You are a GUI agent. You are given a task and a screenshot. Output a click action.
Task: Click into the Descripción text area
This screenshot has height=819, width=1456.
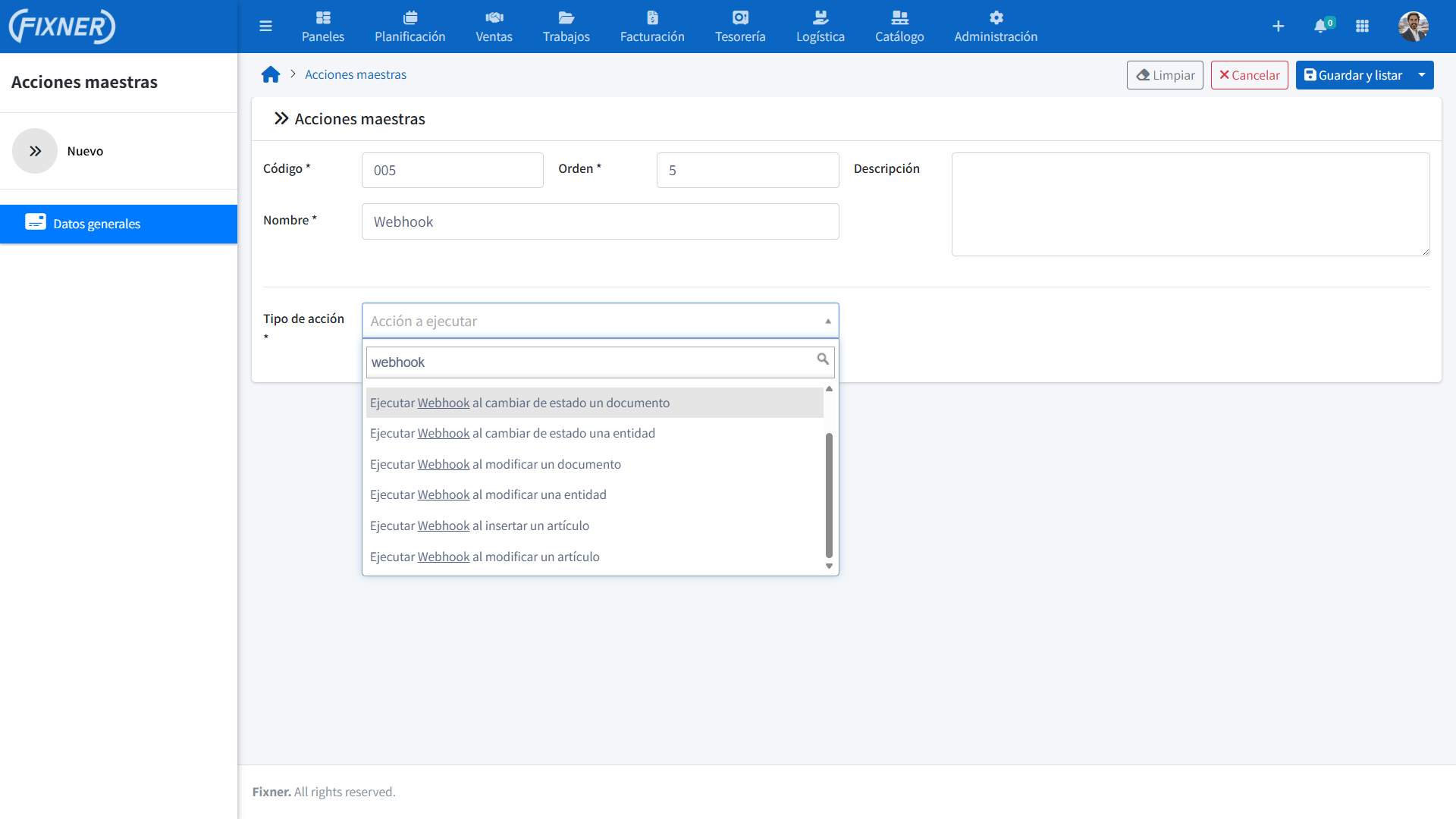pyautogui.click(x=1191, y=205)
